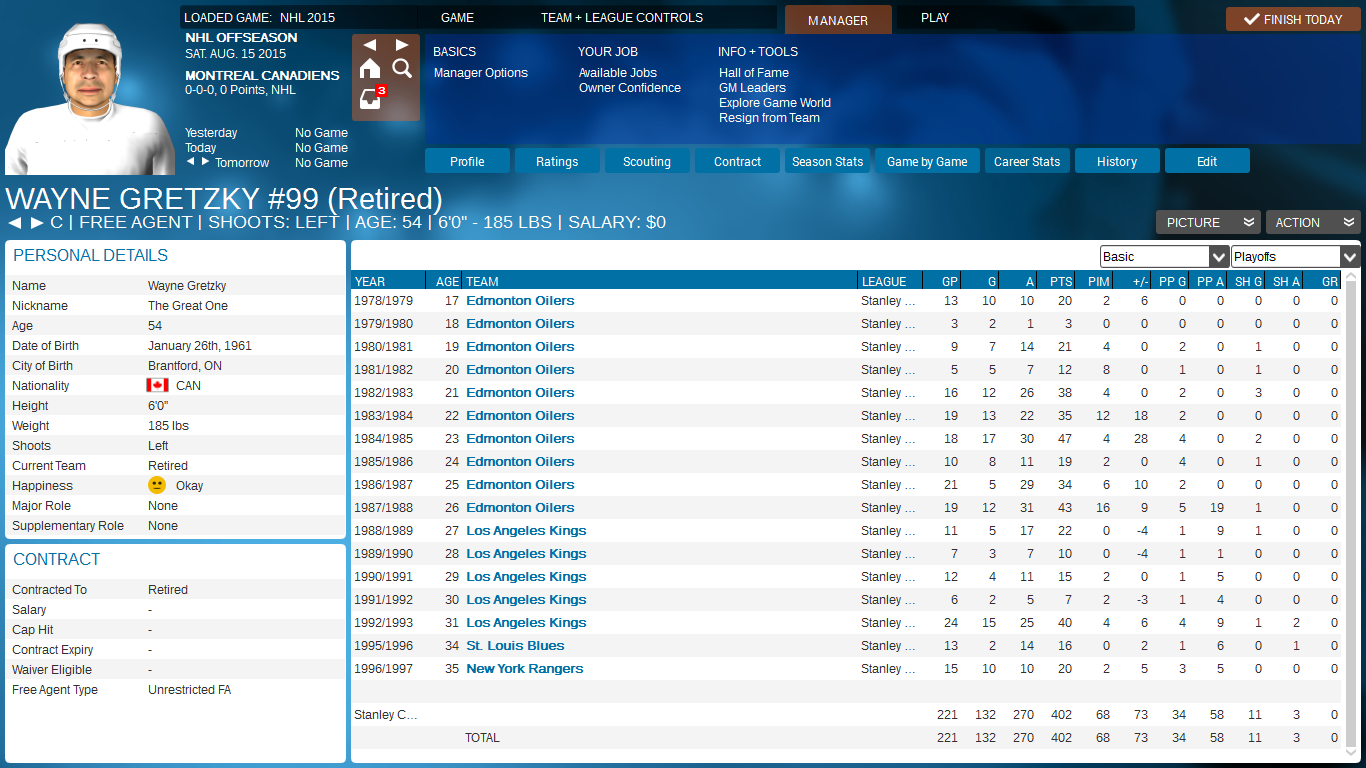The height and width of the screenshot is (768, 1366).
Task: Click the Canadian flag next to CAN
Action: (x=157, y=385)
